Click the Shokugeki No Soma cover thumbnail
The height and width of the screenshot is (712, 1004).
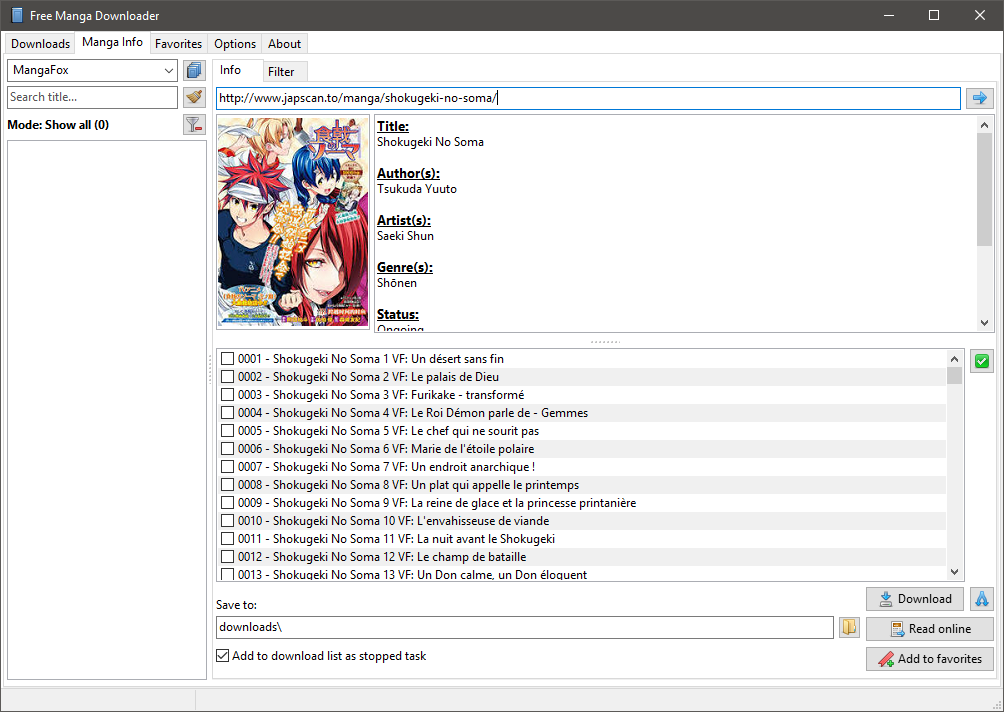point(293,222)
